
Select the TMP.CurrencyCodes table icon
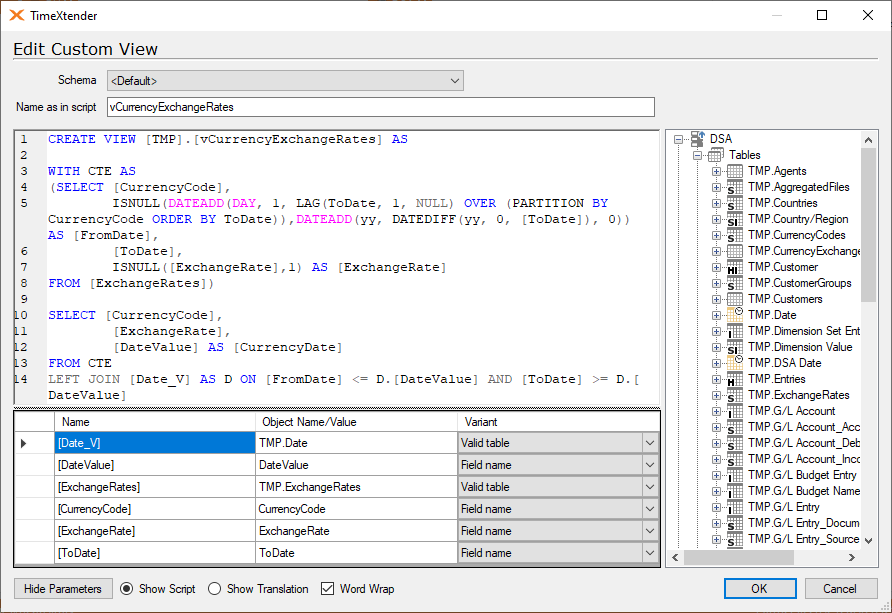(x=735, y=235)
